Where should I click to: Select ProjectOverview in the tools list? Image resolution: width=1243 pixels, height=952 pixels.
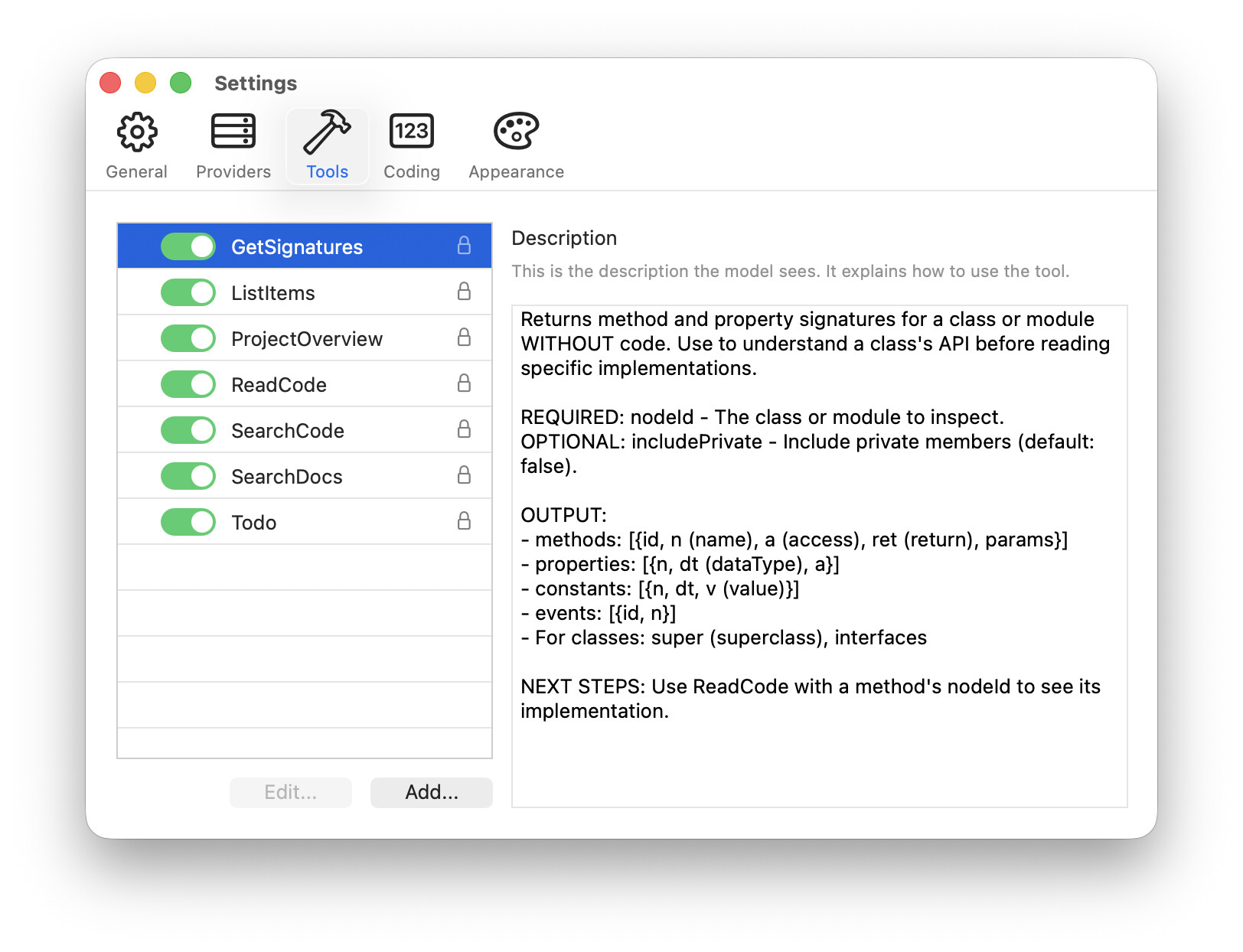(307, 339)
